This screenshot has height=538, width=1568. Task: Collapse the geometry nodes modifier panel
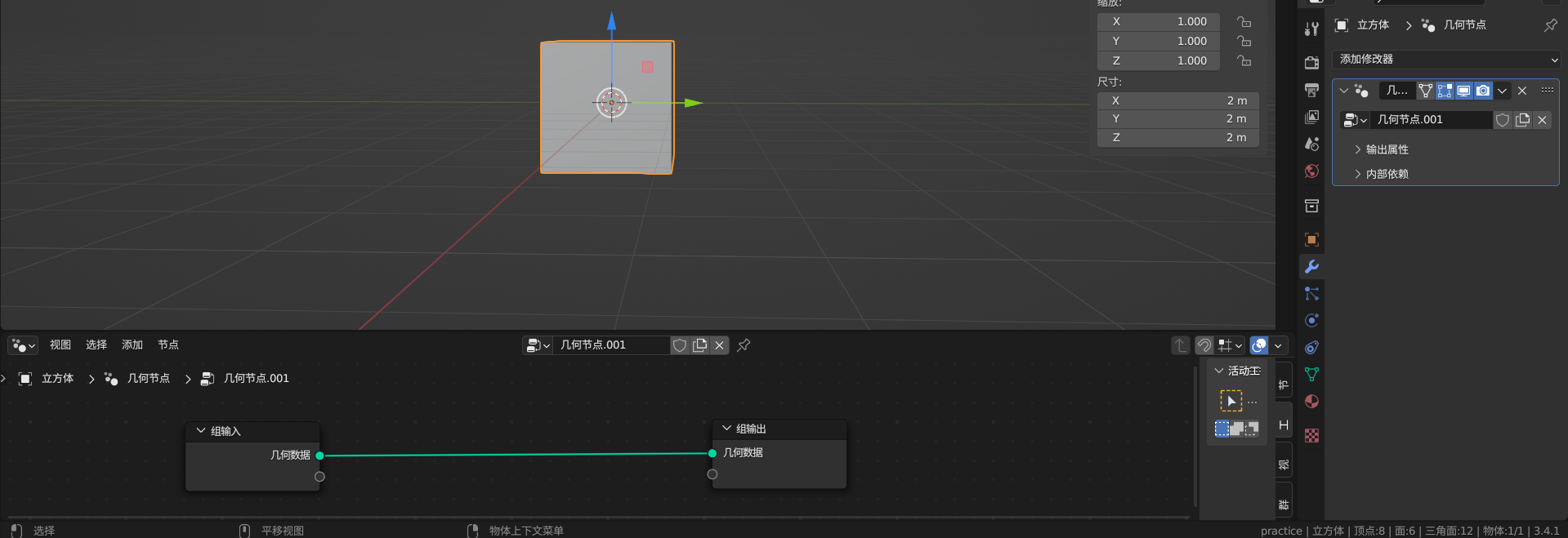(x=1343, y=91)
